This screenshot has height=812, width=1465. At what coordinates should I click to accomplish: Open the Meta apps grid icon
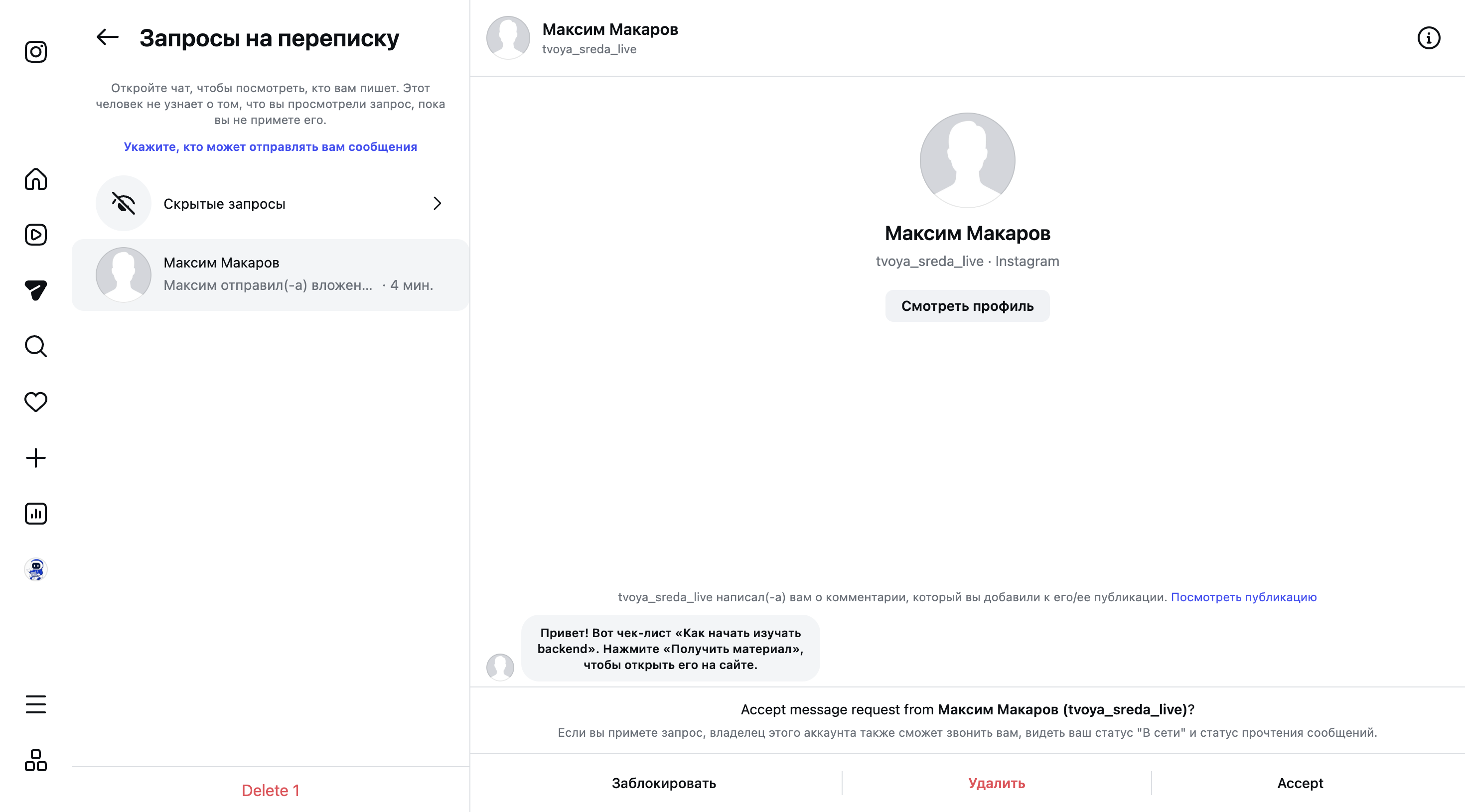(x=36, y=760)
